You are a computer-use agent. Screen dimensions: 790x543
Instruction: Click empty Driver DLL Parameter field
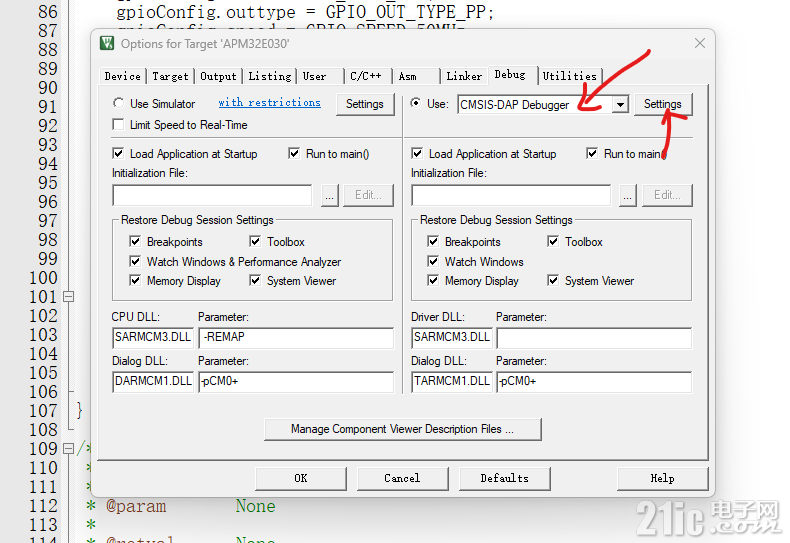click(595, 338)
